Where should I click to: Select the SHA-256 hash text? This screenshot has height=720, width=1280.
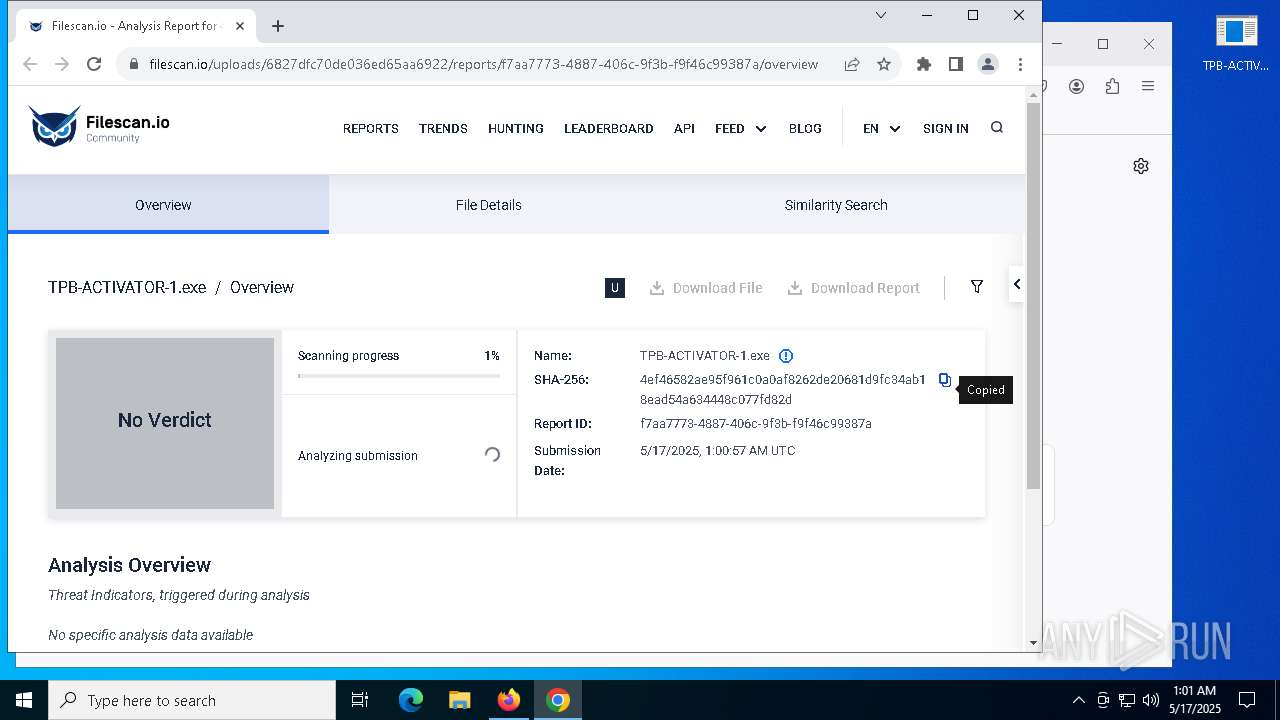click(x=783, y=390)
